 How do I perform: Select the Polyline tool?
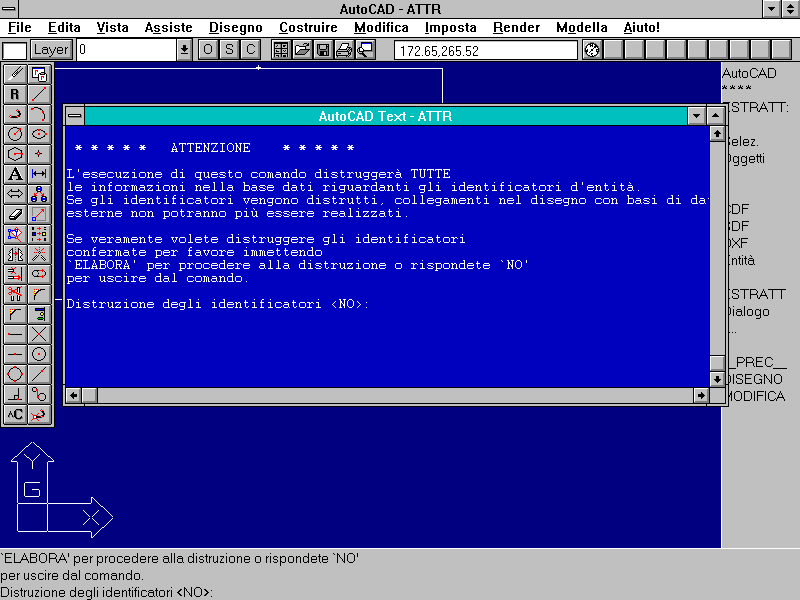pos(15,114)
